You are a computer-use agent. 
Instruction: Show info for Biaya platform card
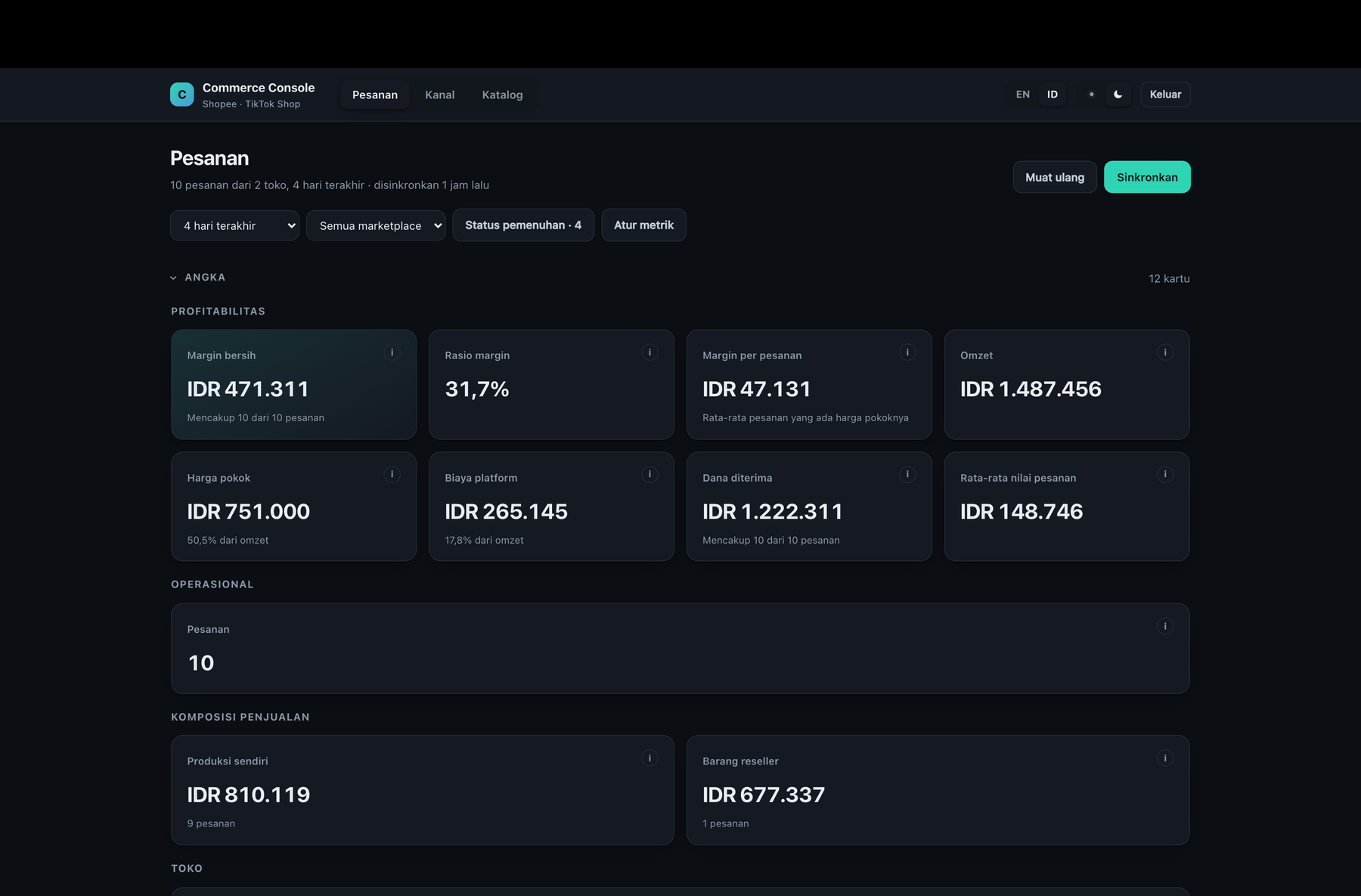coord(649,475)
